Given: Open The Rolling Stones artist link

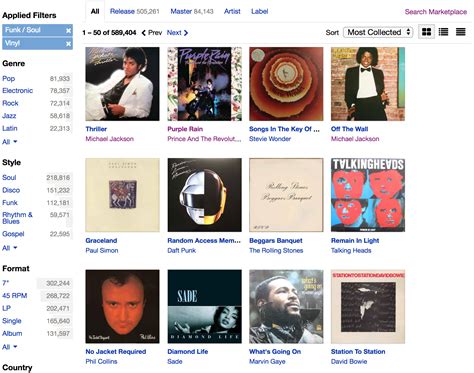Looking at the screenshot, I should point(276,251).
